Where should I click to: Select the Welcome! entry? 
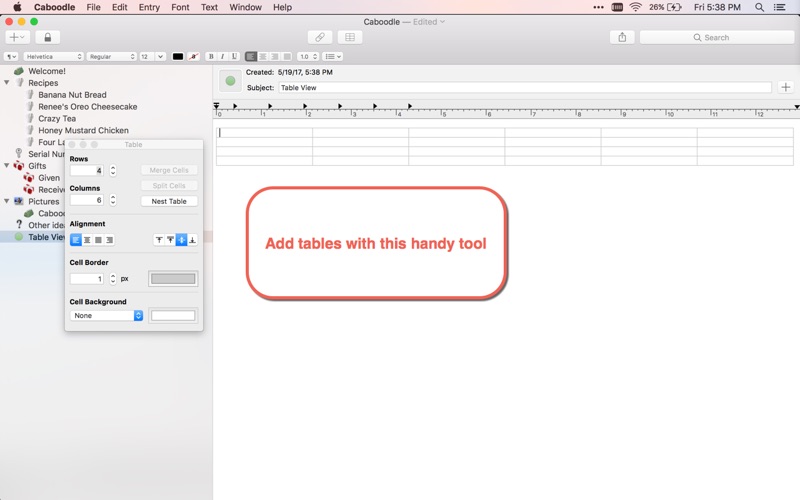pos(47,71)
